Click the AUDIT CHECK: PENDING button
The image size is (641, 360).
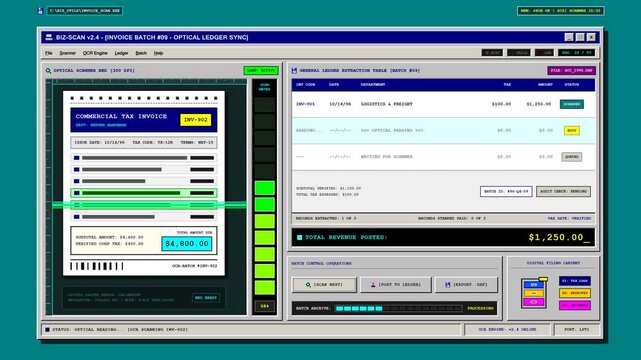click(x=563, y=191)
